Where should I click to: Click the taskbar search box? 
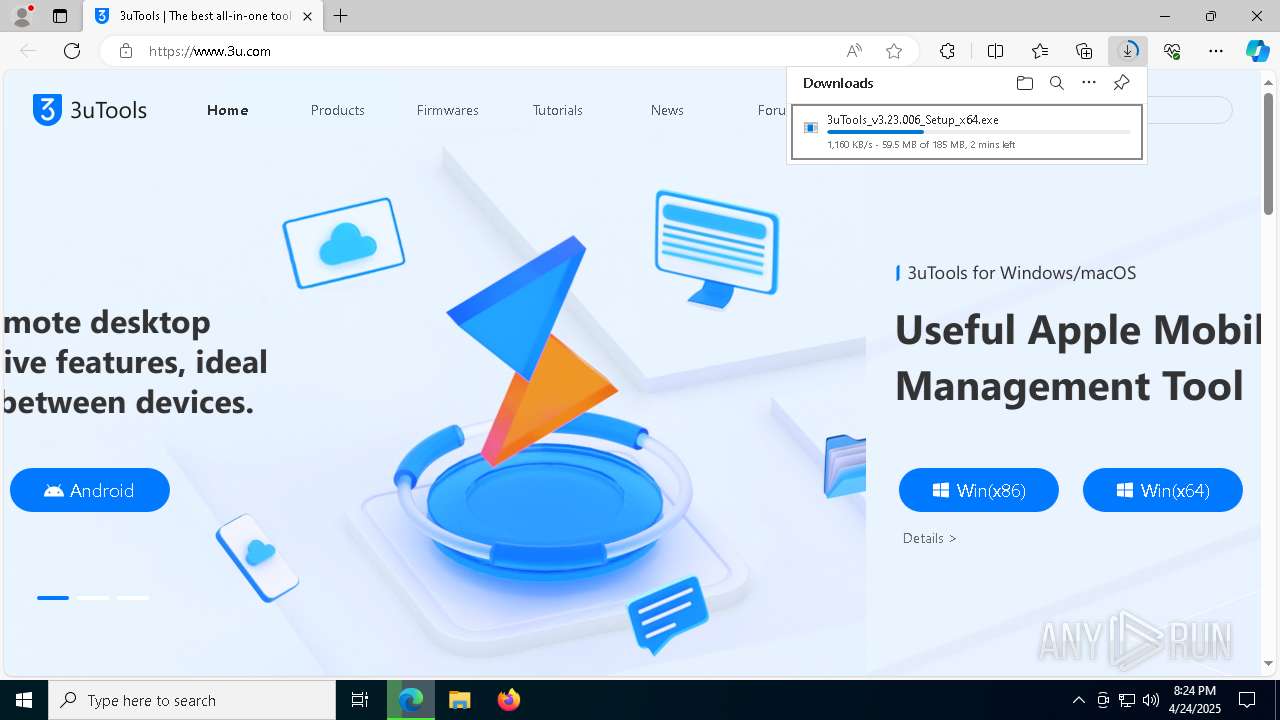[x=192, y=700]
